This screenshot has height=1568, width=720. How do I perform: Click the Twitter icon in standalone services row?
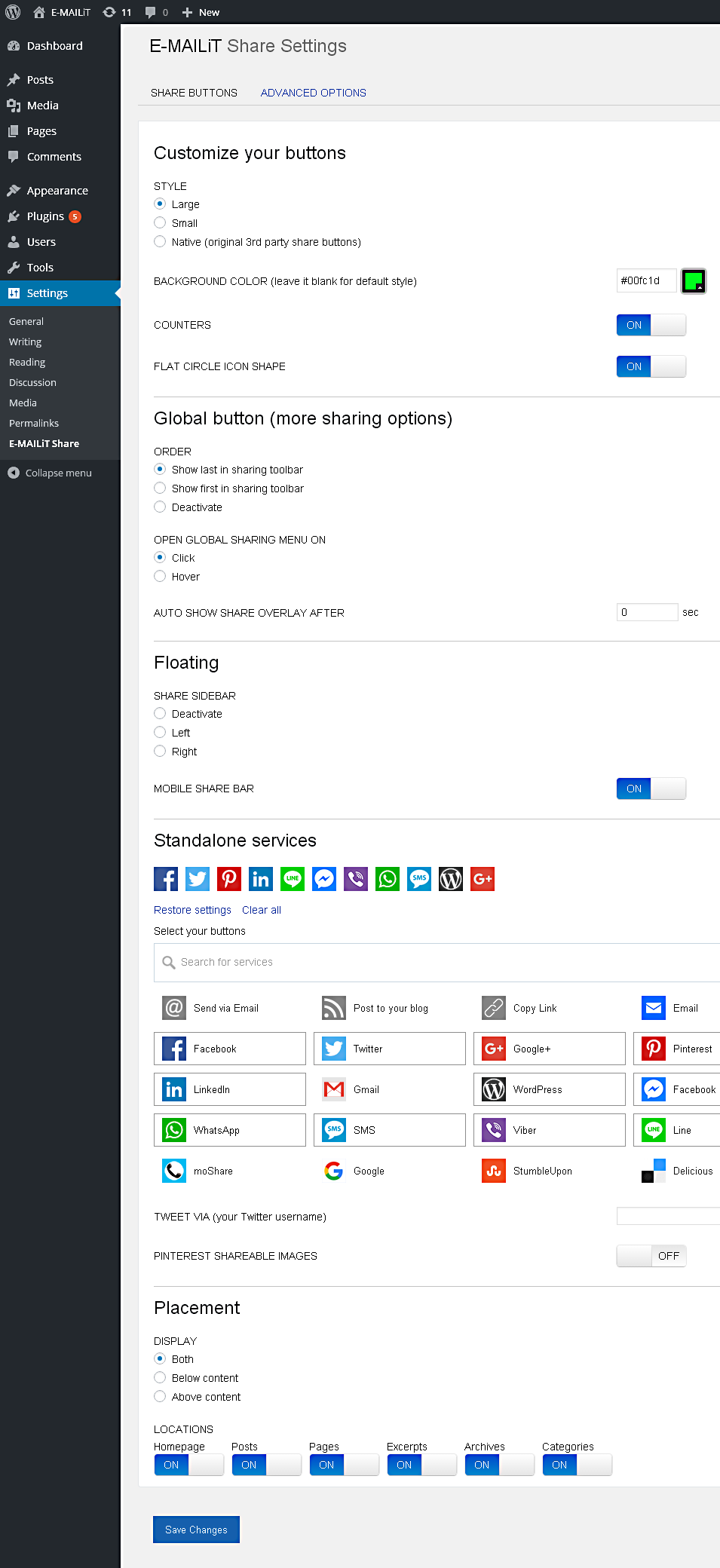click(198, 879)
